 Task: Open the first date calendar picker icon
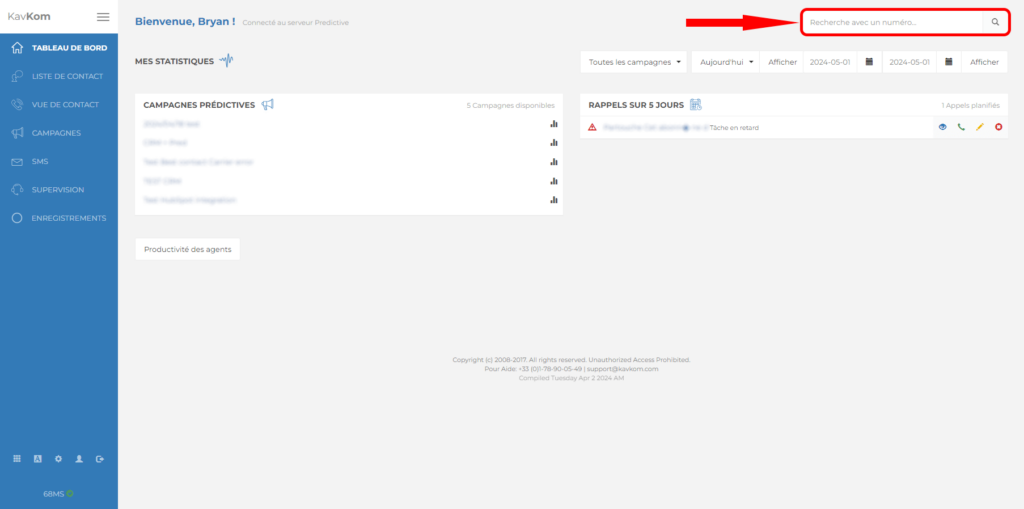pyautogui.click(x=869, y=62)
